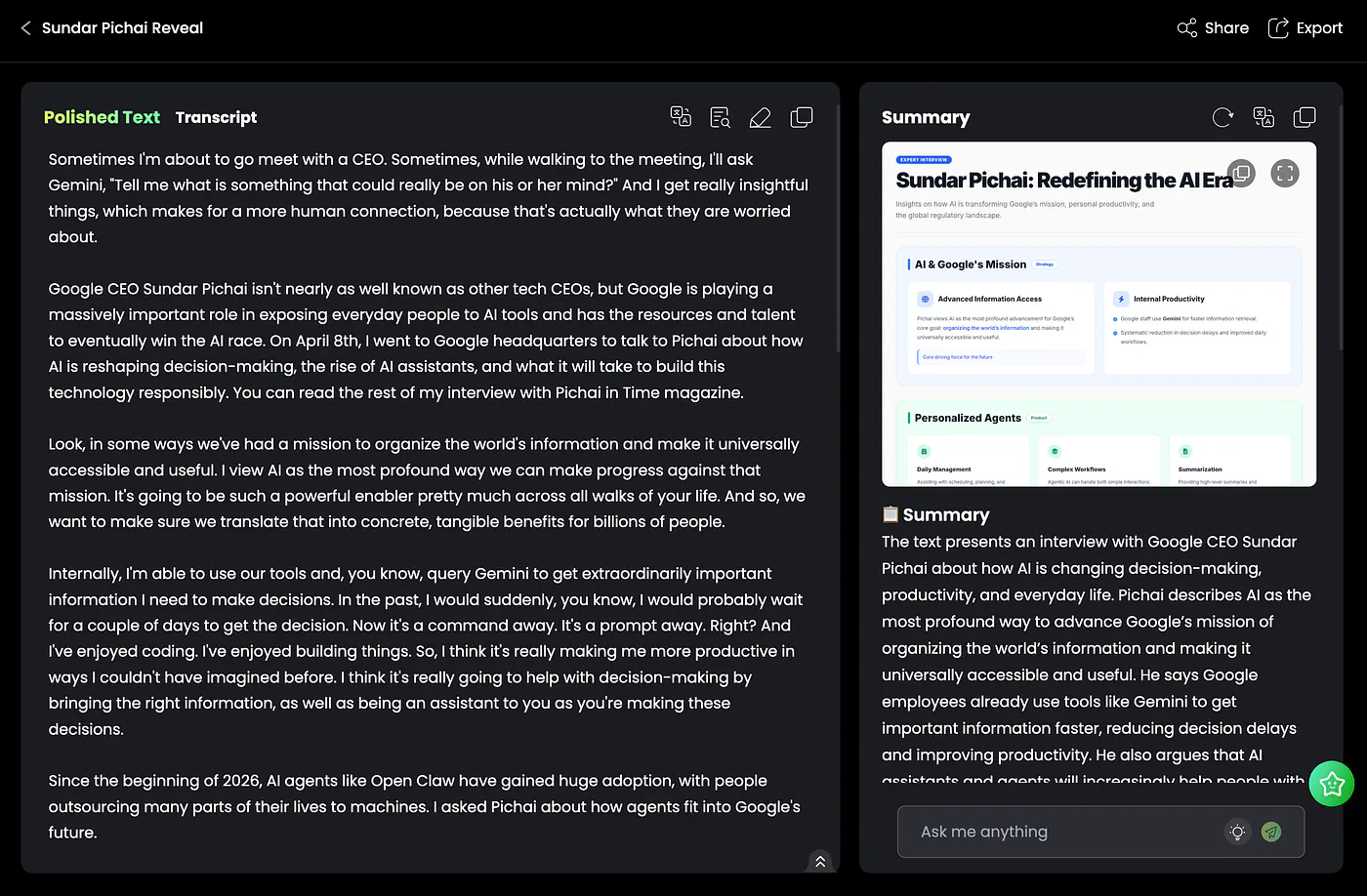This screenshot has width=1367, height=896.
Task: Click the paragraph starting 'Google CEO Sundar Pichai'
Action: click(x=425, y=341)
